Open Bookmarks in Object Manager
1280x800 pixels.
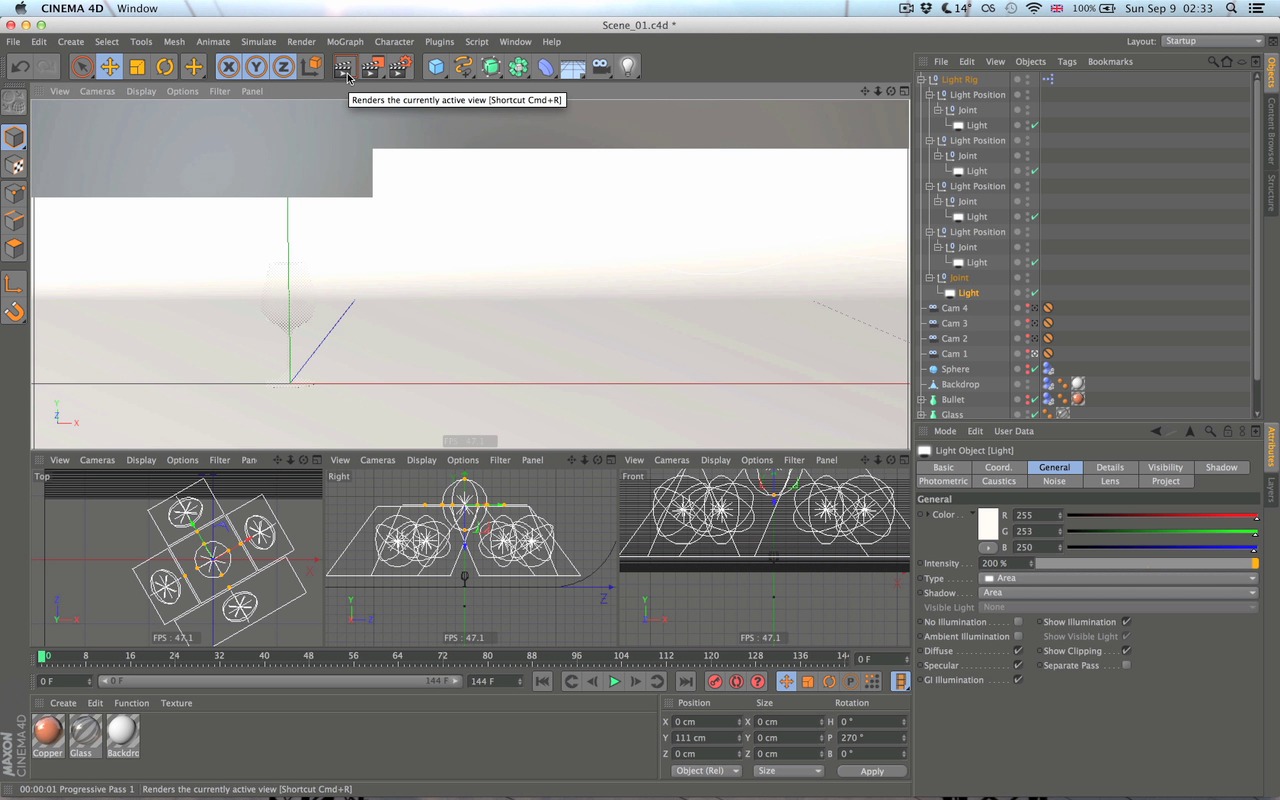point(1110,62)
